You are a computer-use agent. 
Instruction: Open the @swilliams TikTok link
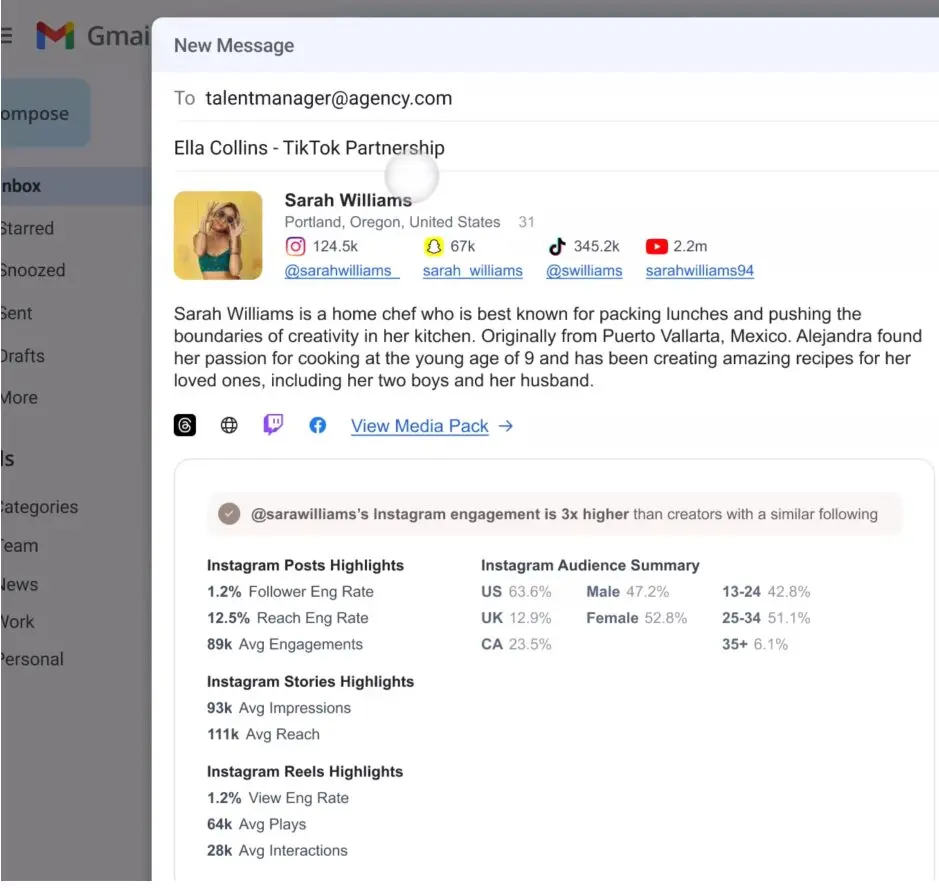(x=584, y=271)
